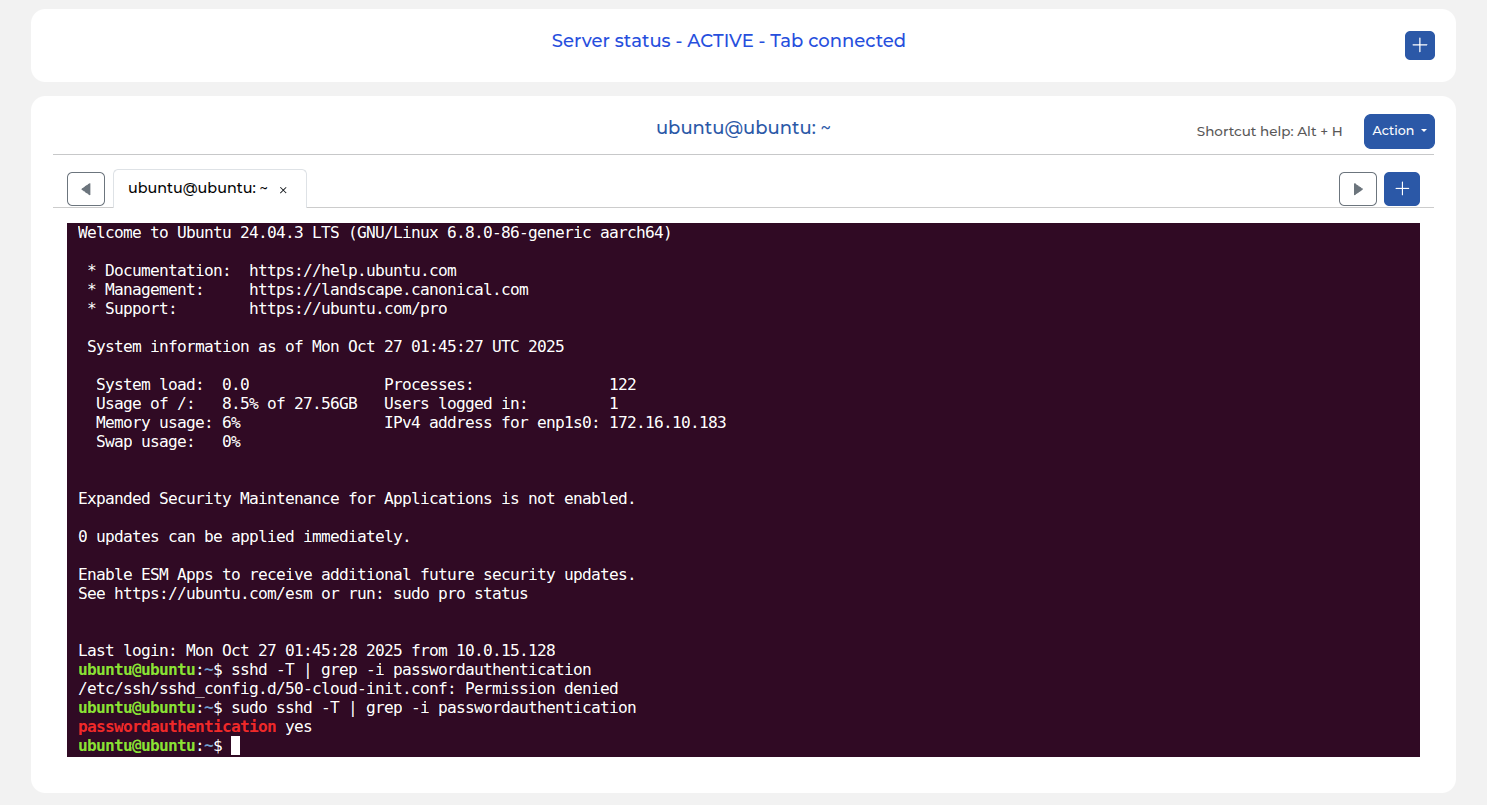Image resolution: width=1487 pixels, height=805 pixels.
Task: Click the terminal prompt to focus input
Action: click(148, 745)
